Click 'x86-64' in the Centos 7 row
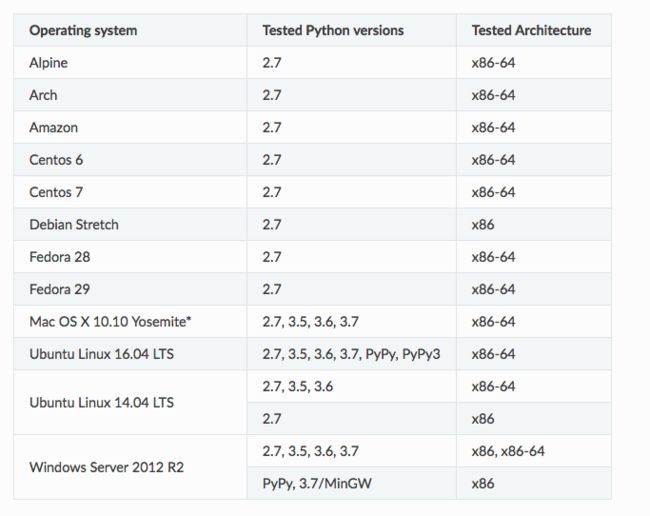Image resolution: width=650 pixels, height=516 pixels. pyautogui.click(x=493, y=192)
